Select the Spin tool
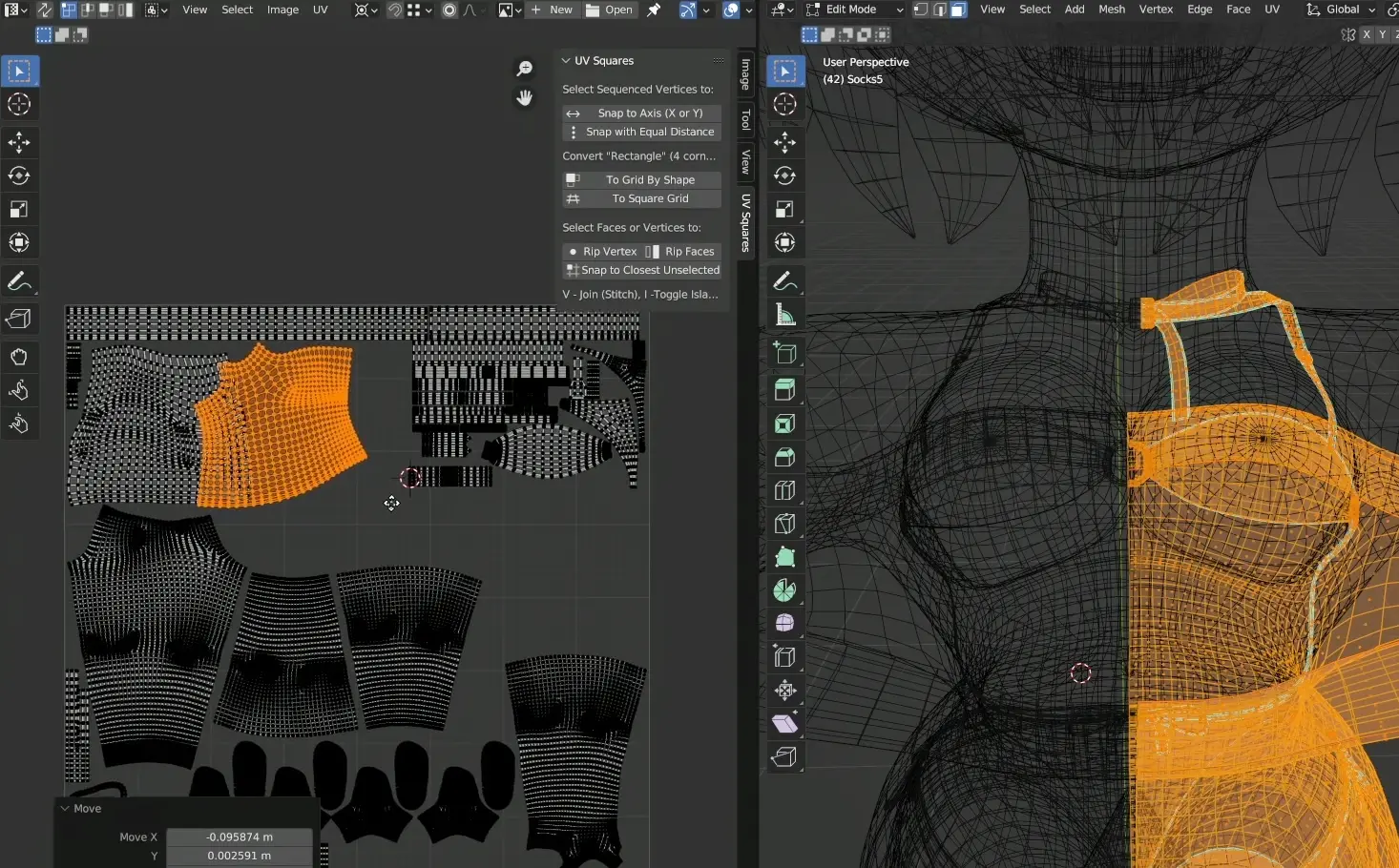The width and height of the screenshot is (1399, 868). [x=784, y=590]
